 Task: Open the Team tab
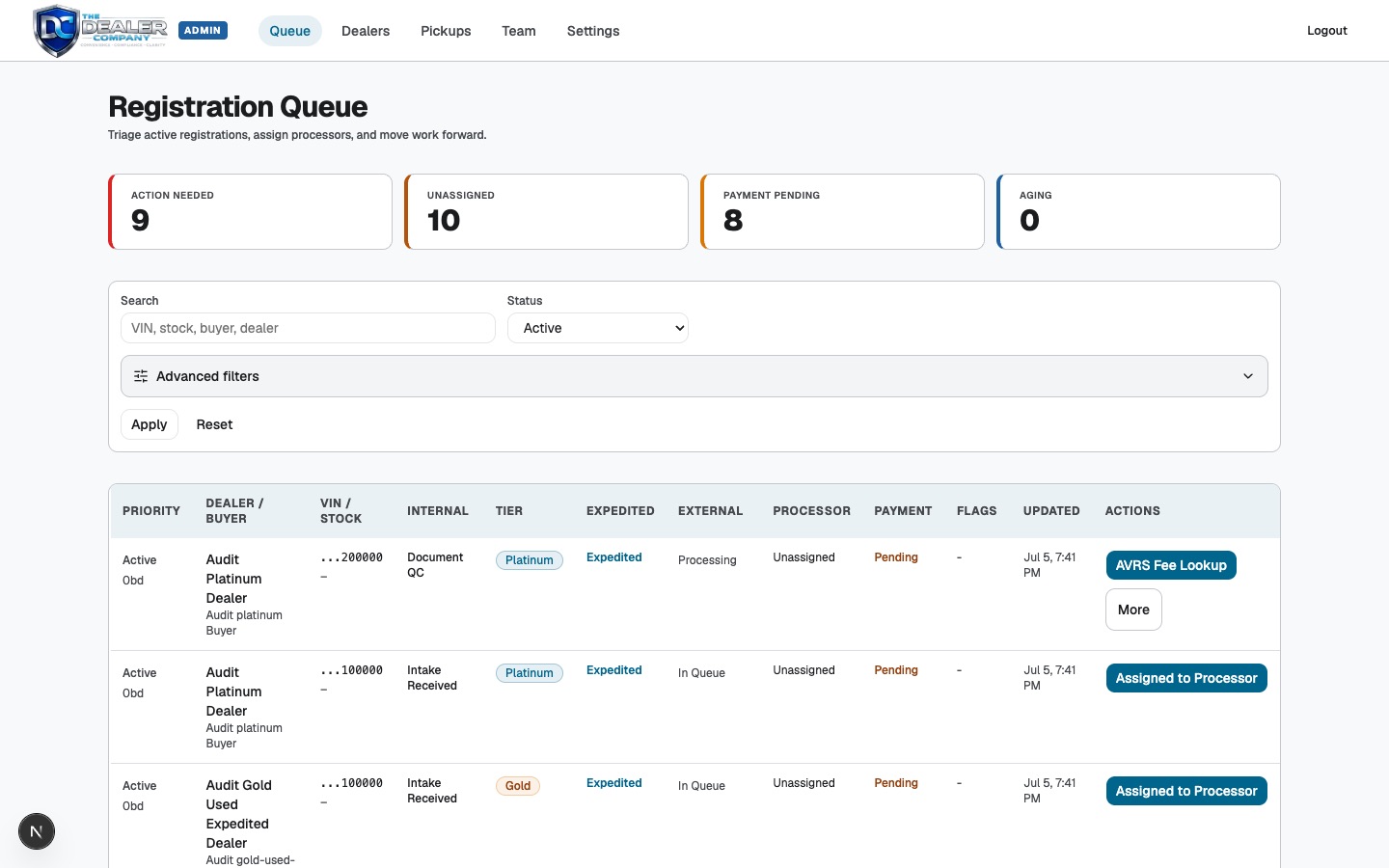pos(519,31)
